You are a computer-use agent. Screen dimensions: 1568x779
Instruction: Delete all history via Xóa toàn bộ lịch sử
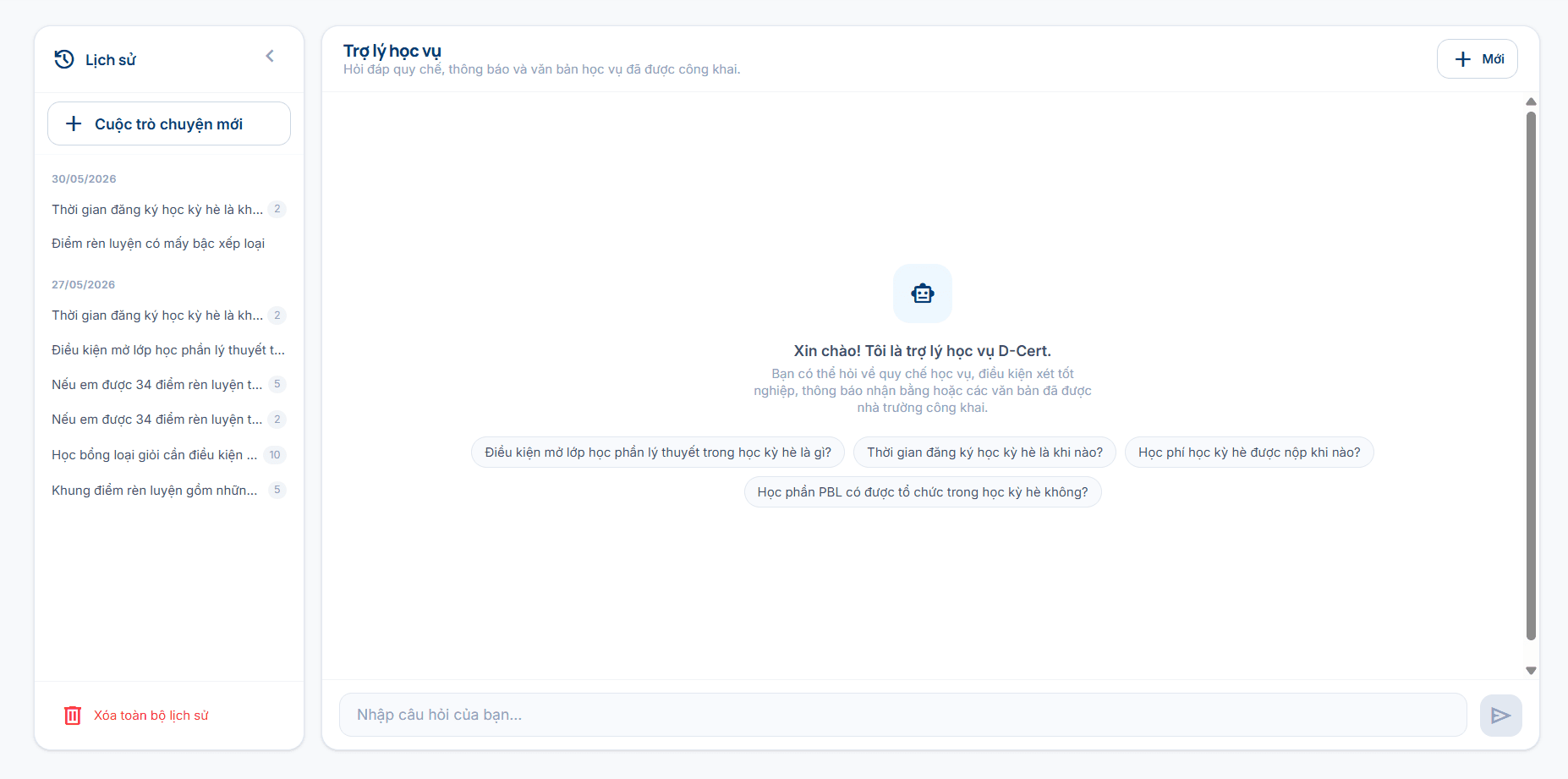(136, 716)
